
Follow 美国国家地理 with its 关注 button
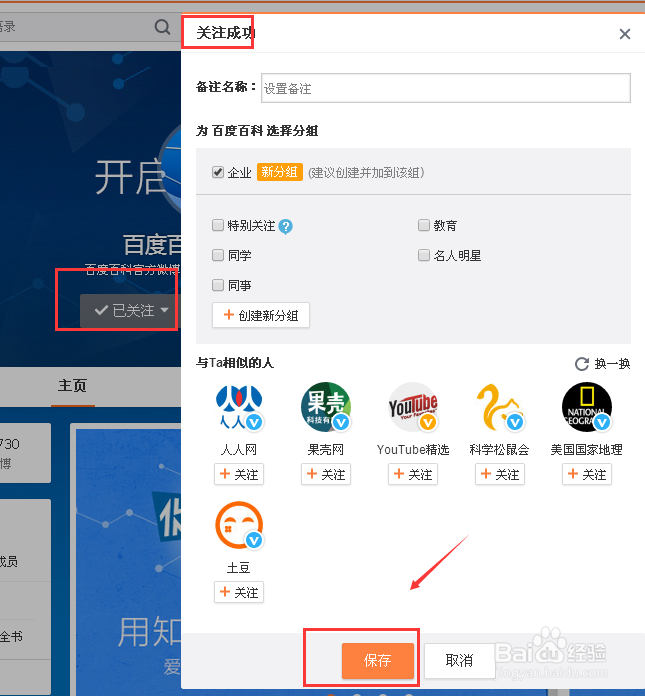[587, 474]
